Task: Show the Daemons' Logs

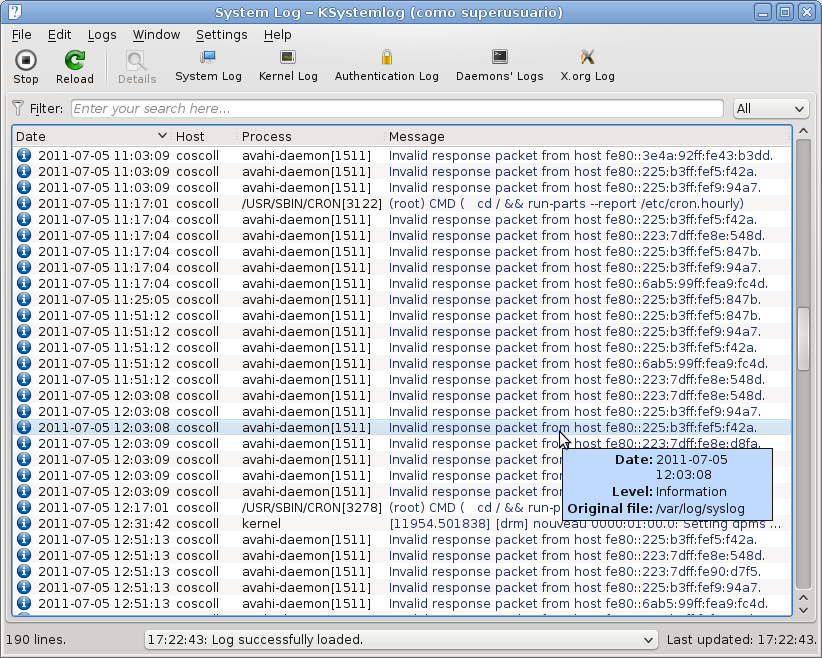Action: 500,58
